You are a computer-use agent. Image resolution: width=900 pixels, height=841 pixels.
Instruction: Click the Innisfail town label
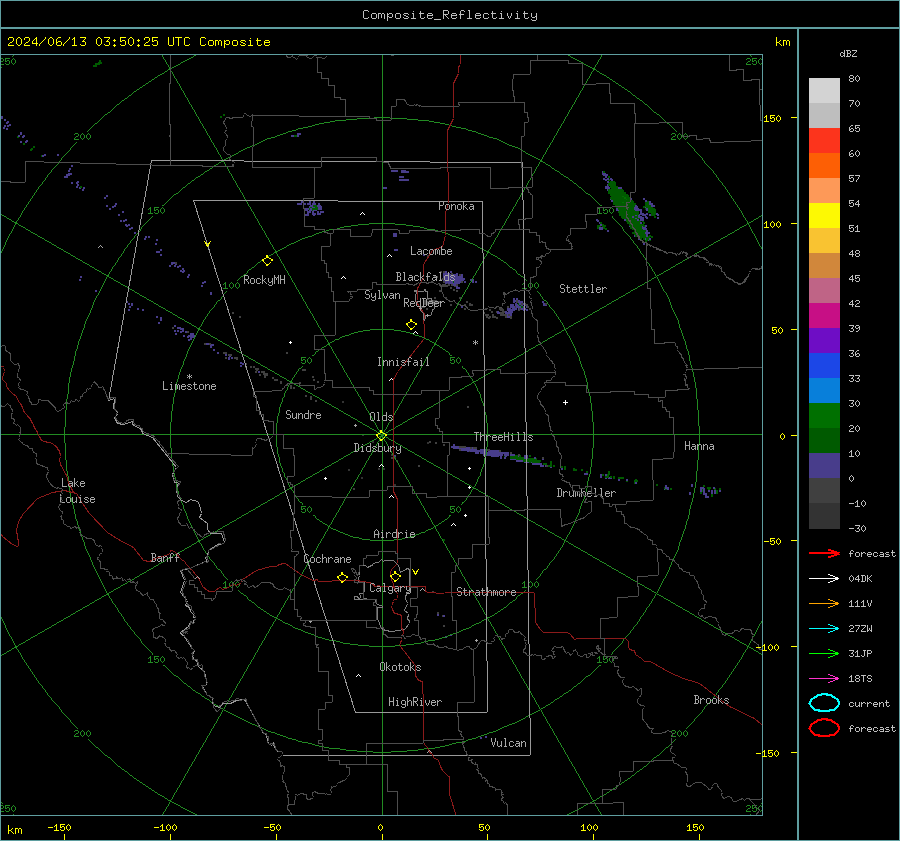[x=403, y=362]
